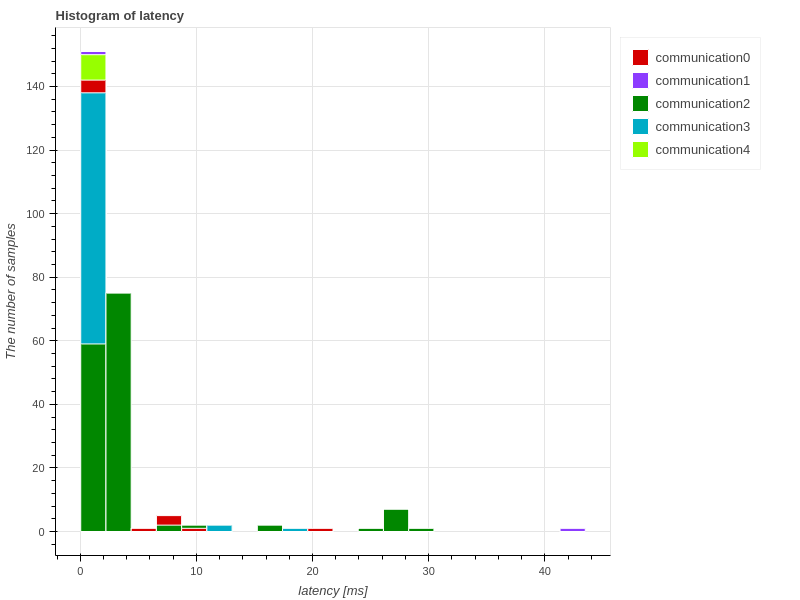Image resolution: width=800 pixels, height=600 pixels.
Task: Click the Histogram of latency title
Action: coord(120,16)
